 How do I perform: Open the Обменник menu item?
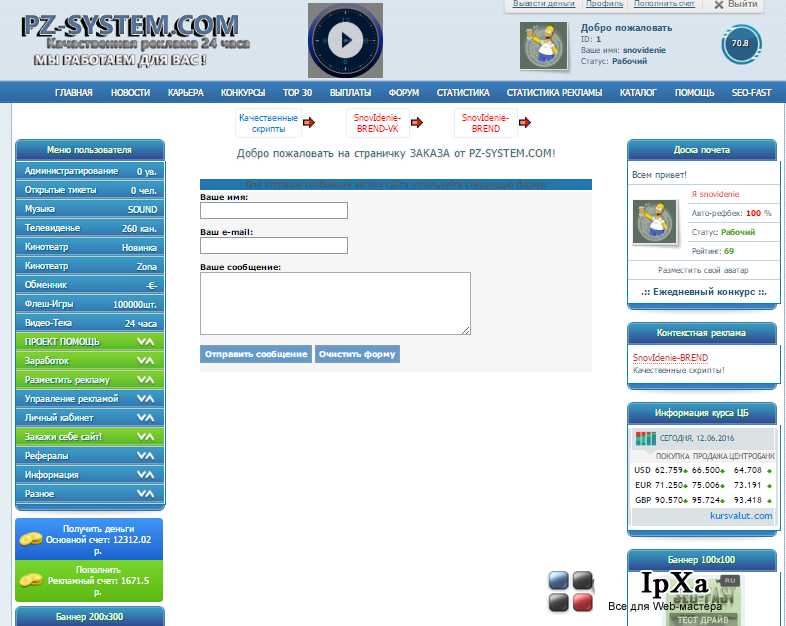pos(90,285)
